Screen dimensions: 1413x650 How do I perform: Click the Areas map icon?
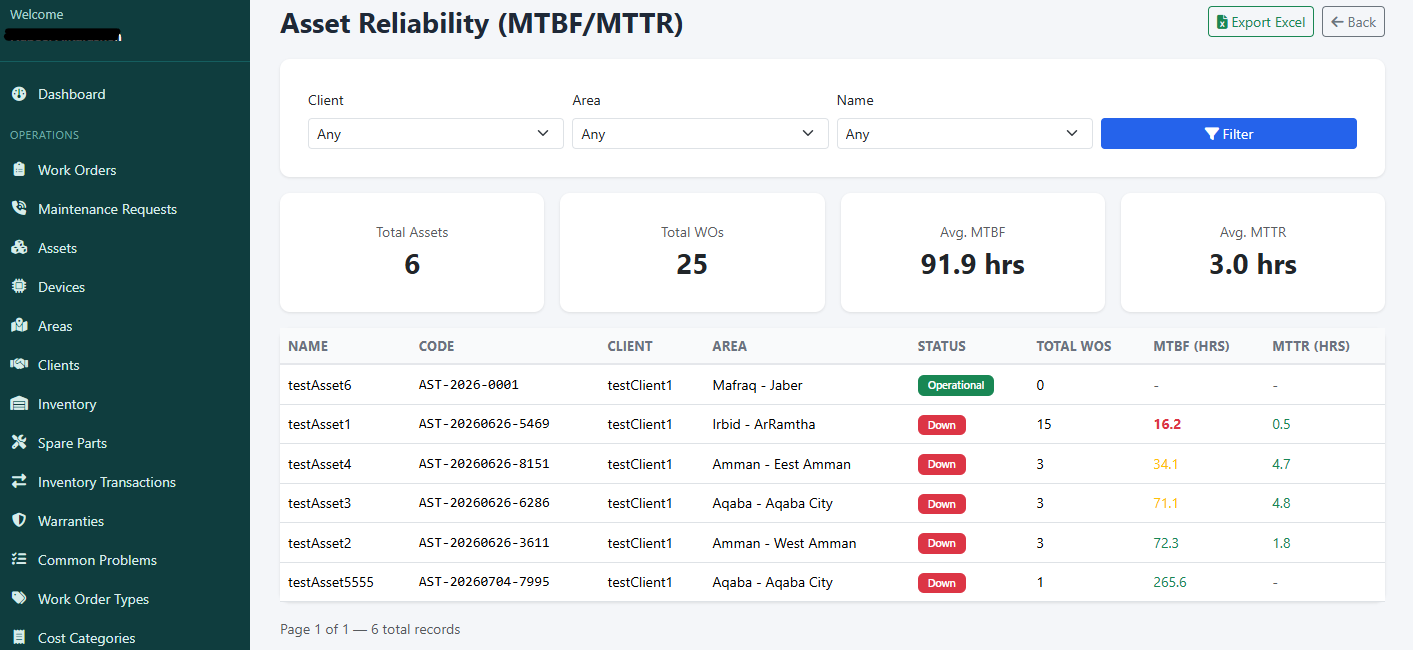pyautogui.click(x=18, y=326)
